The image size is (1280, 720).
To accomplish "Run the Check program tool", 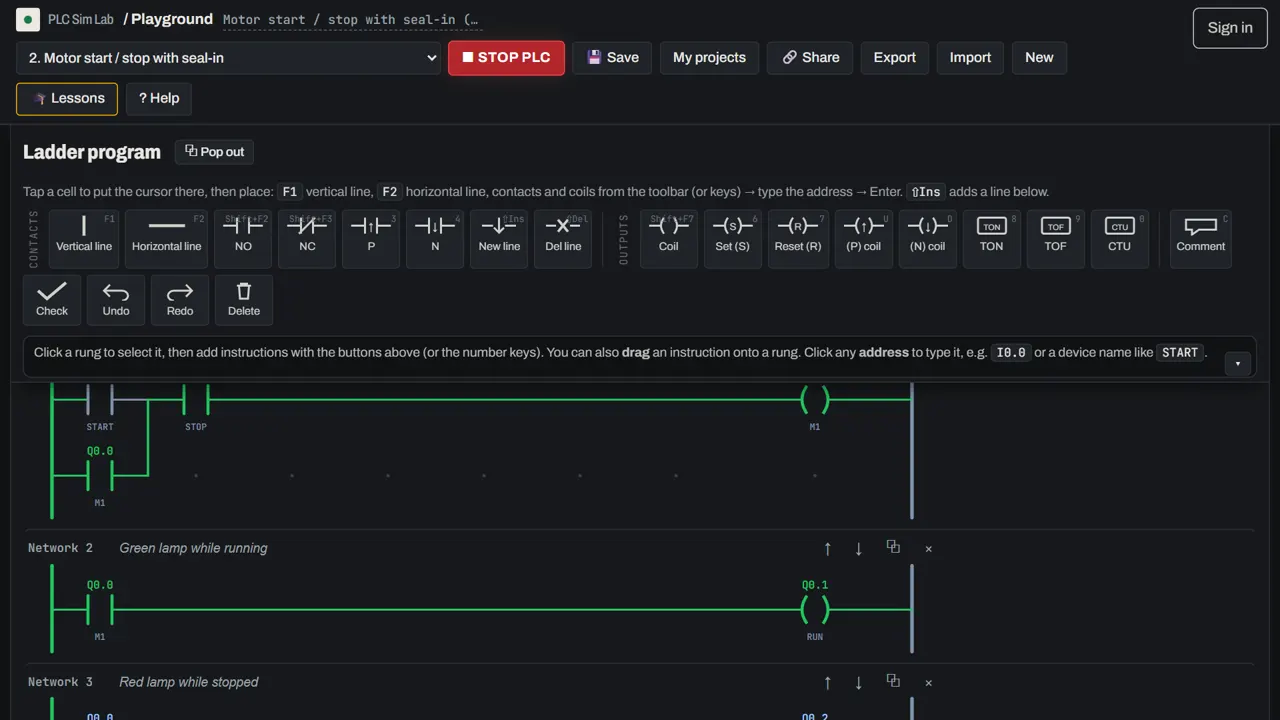I will (52, 300).
